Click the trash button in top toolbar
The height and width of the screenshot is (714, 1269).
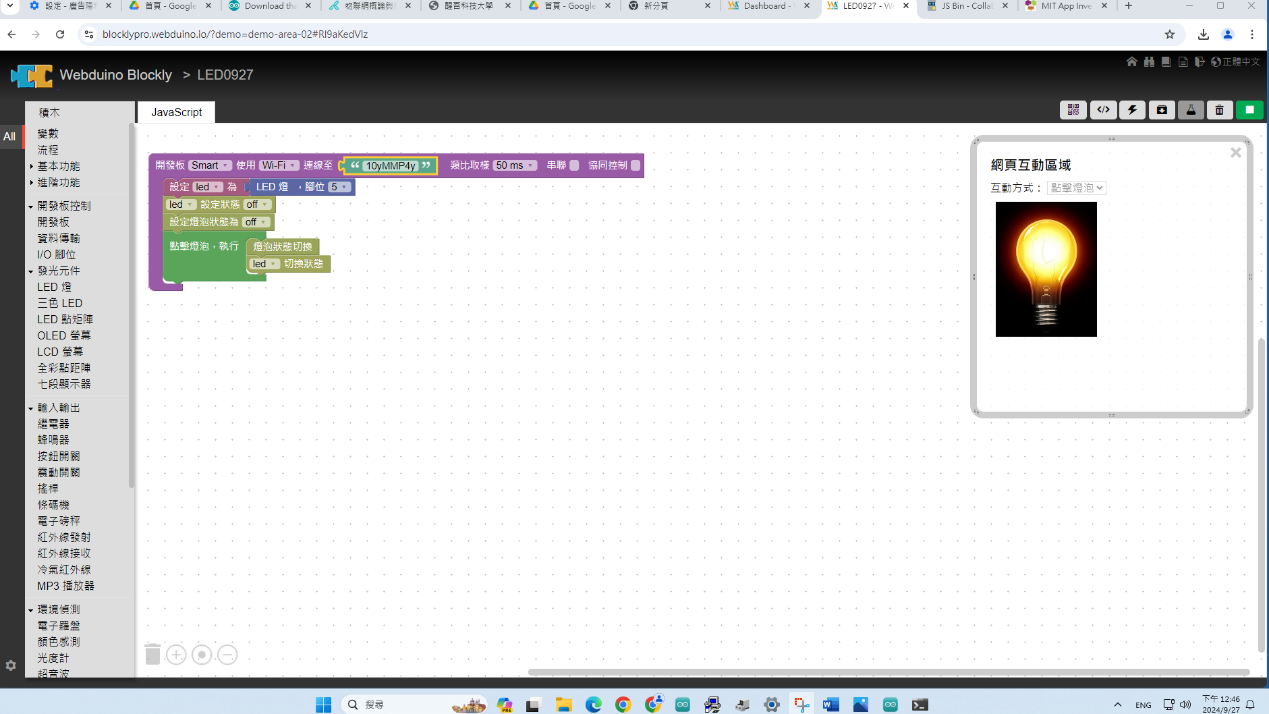click(1219, 110)
